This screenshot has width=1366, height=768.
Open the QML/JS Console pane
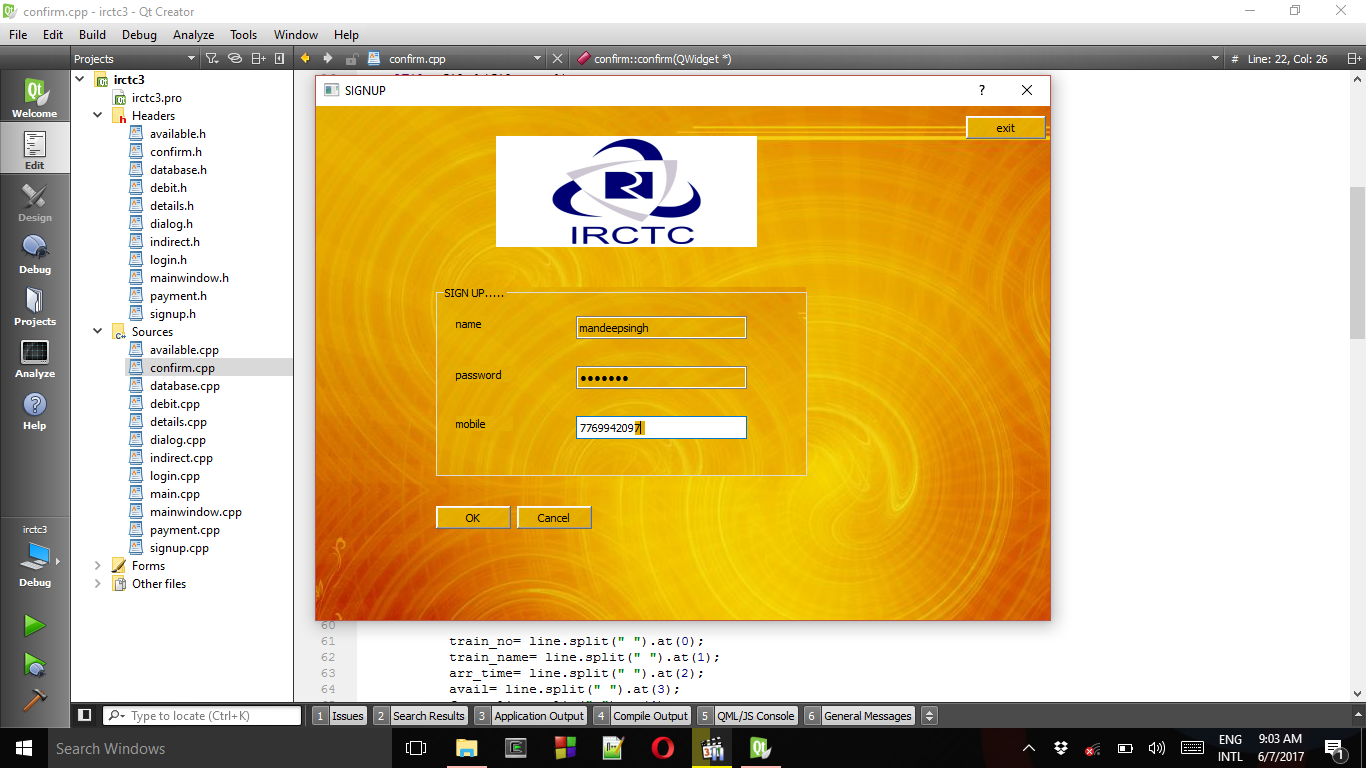748,716
